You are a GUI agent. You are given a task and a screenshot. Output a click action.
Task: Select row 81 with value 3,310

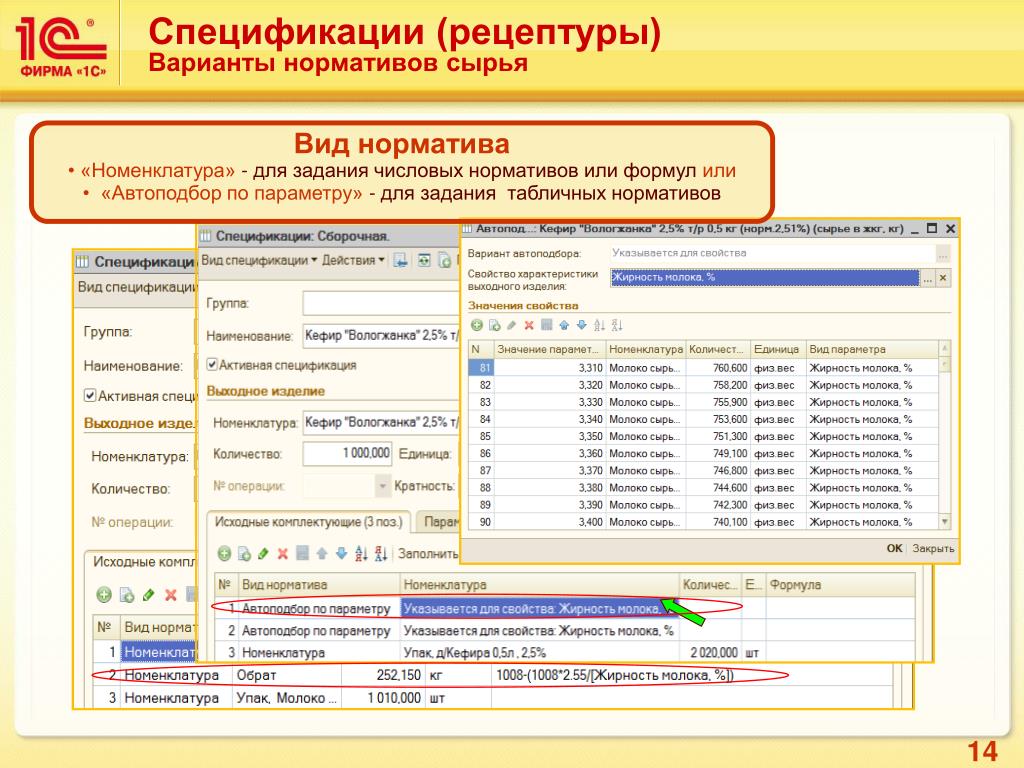(x=703, y=368)
